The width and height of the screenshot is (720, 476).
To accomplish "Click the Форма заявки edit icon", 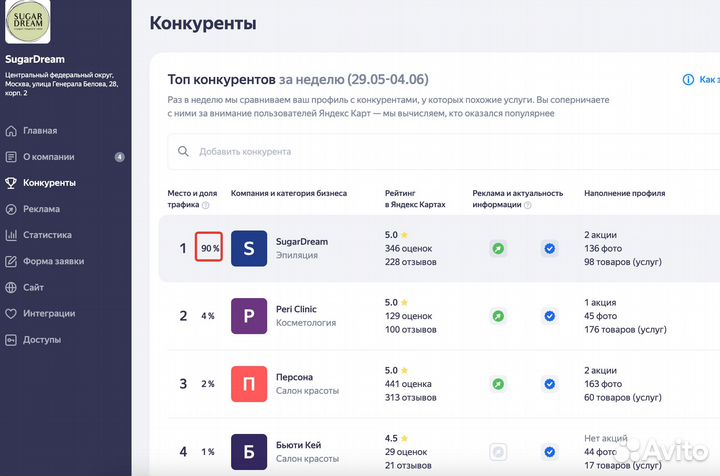I will click(x=11, y=261).
